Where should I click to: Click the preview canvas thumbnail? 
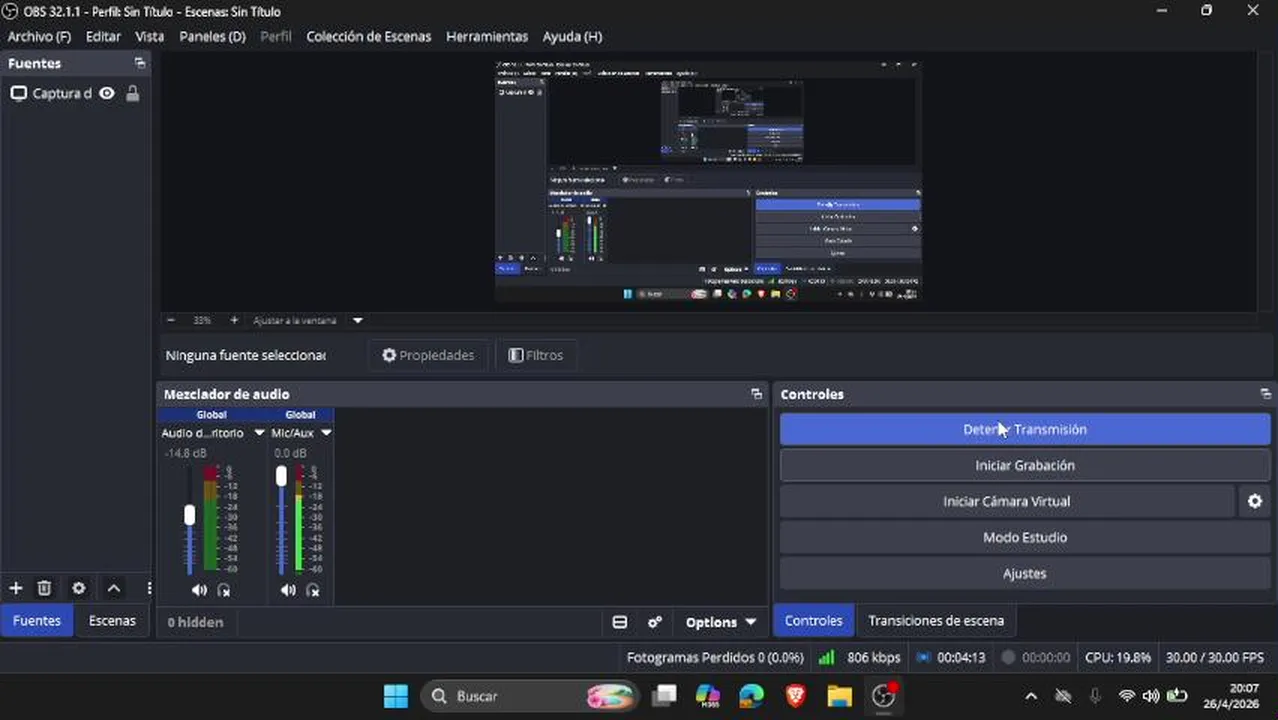[x=708, y=180]
